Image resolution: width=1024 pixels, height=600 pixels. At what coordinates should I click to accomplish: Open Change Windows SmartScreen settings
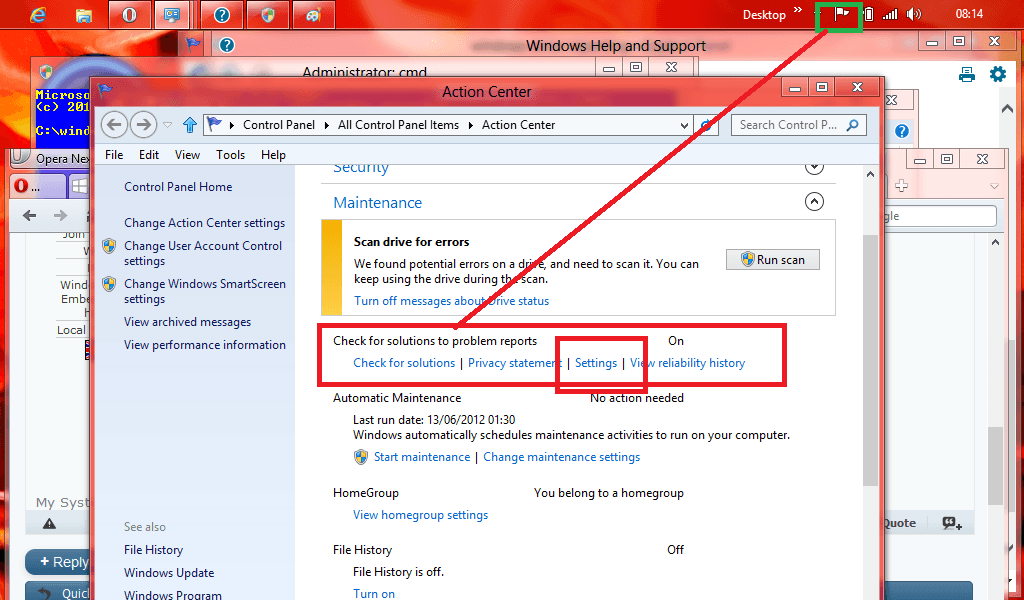point(204,291)
